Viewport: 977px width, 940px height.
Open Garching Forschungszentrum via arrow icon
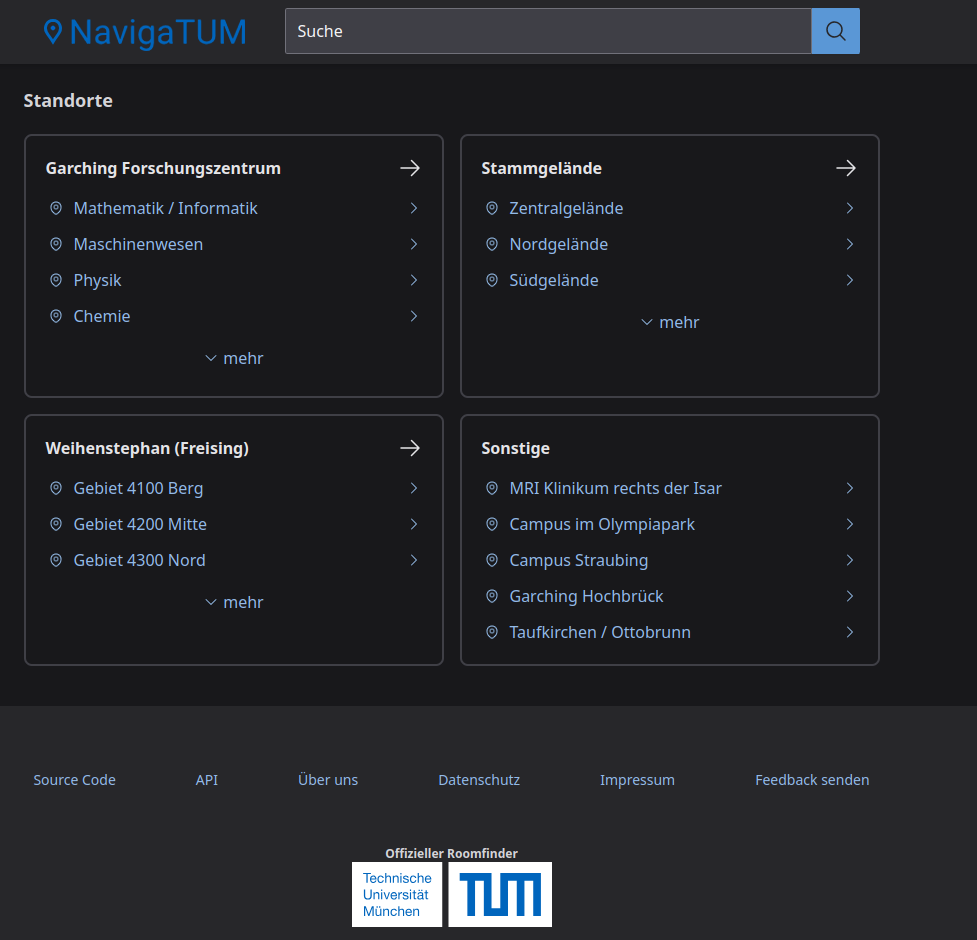(410, 168)
